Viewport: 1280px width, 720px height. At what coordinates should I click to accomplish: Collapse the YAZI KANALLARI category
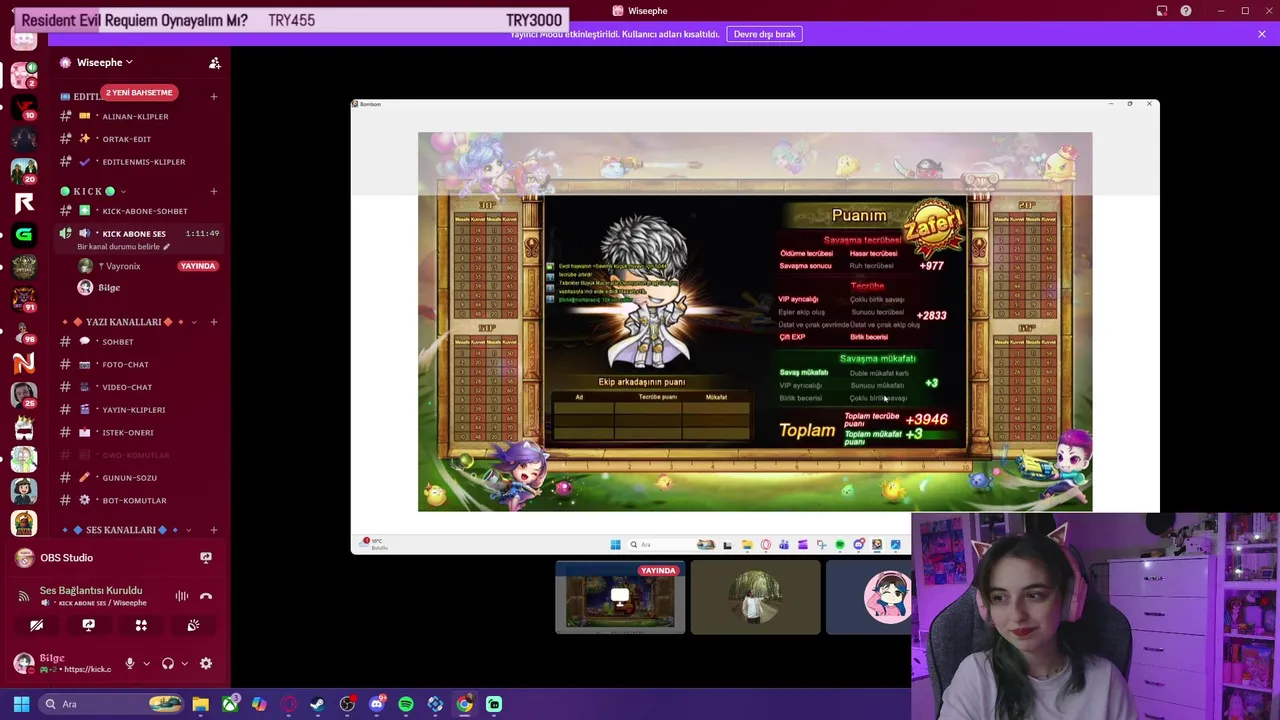pyautogui.click(x=193, y=322)
